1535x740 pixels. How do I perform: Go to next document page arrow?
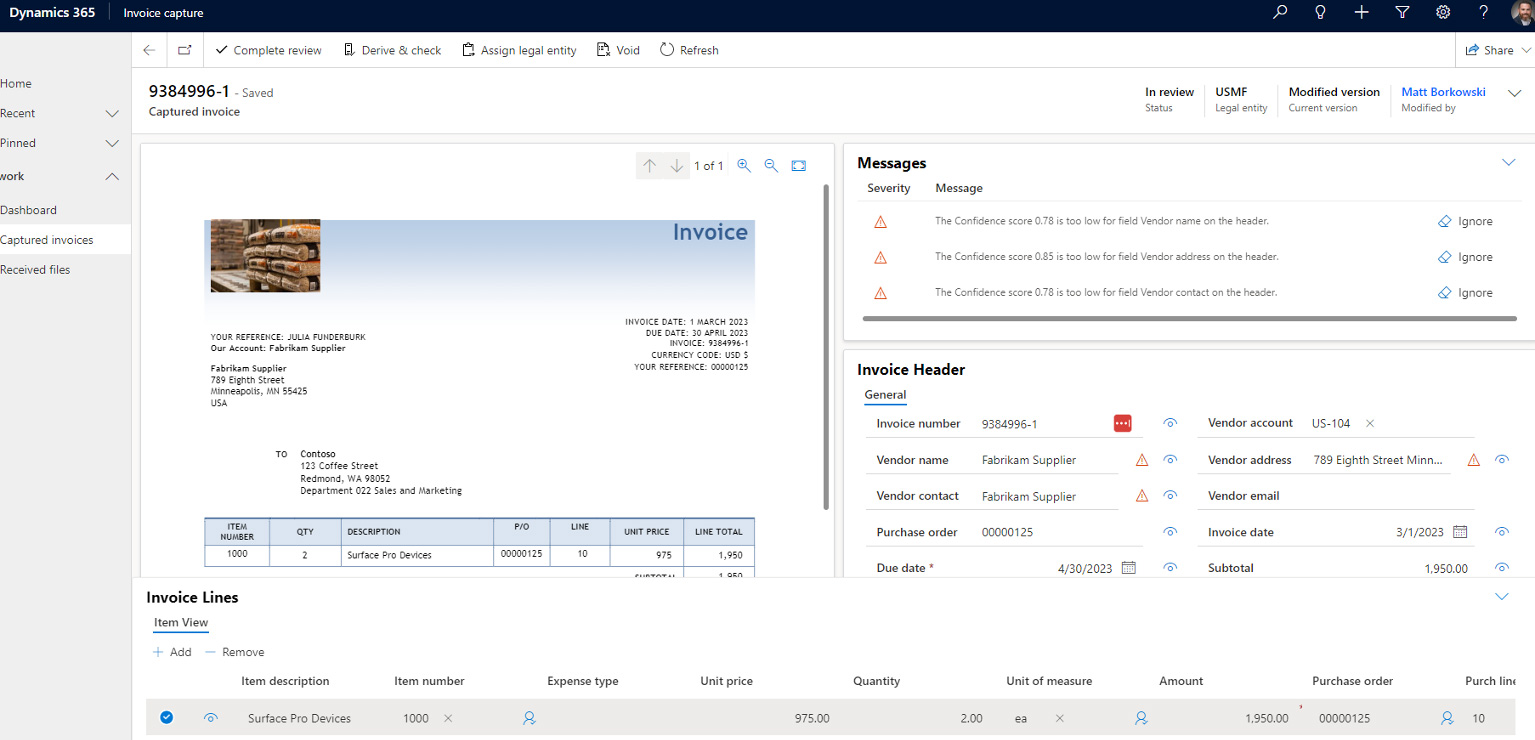point(677,166)
